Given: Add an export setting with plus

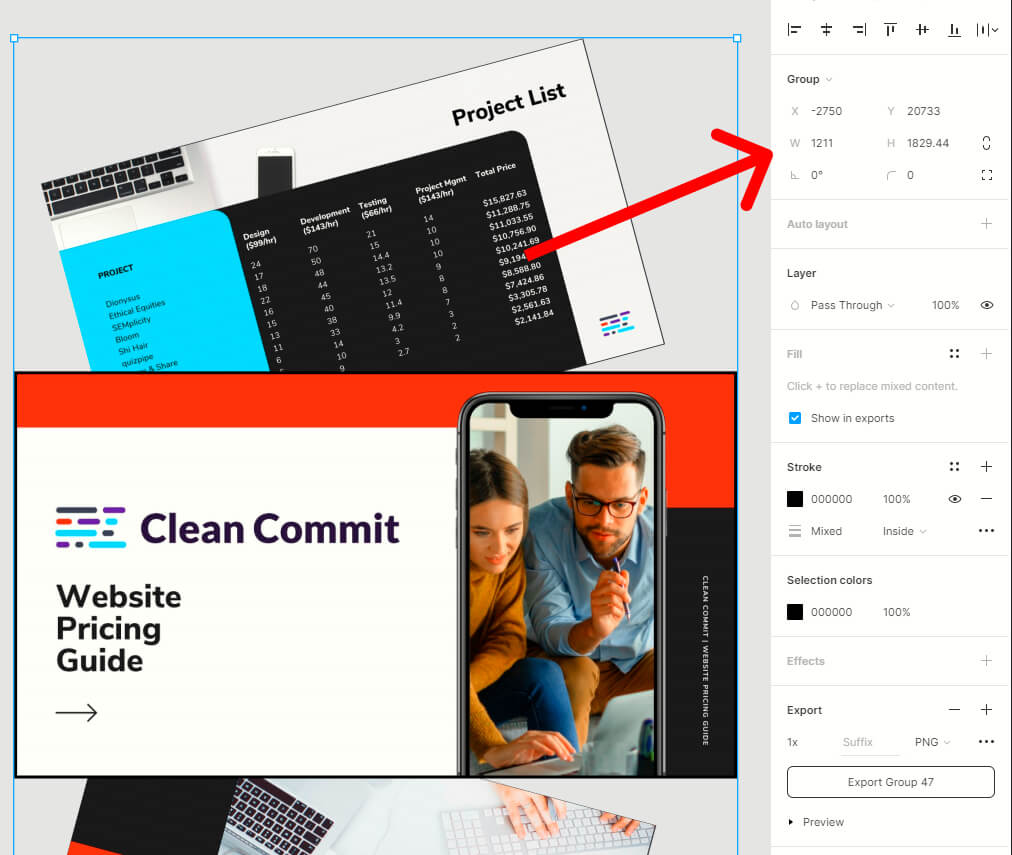Looking at the screenshot, I should [x=986, y=710].
